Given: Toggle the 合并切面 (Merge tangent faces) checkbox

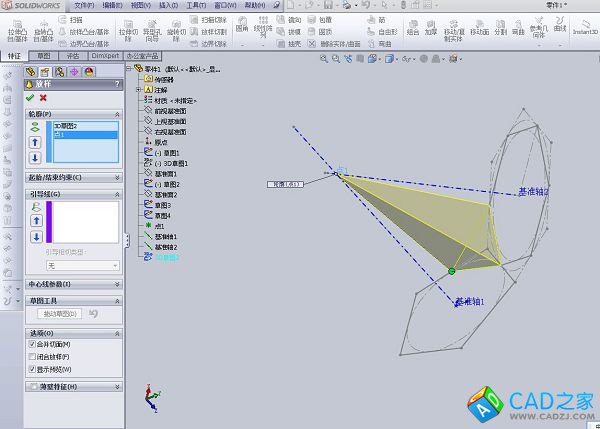Looking at the screenshot, I should 32,344.
